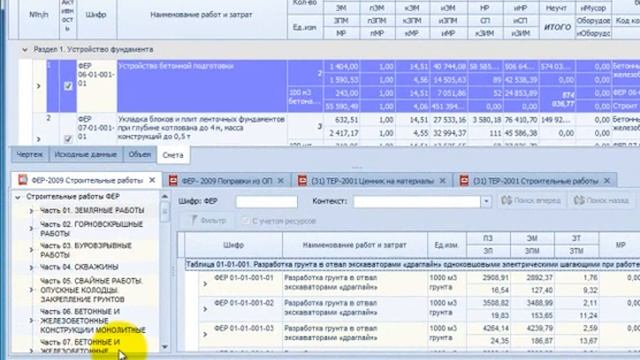Select Часть 06. БЕТОННЫЕ И ЖЕЛЕЗОБЕТОННЫЕ item
Viewport: 640px width, 360px height.
coord(93,321)
